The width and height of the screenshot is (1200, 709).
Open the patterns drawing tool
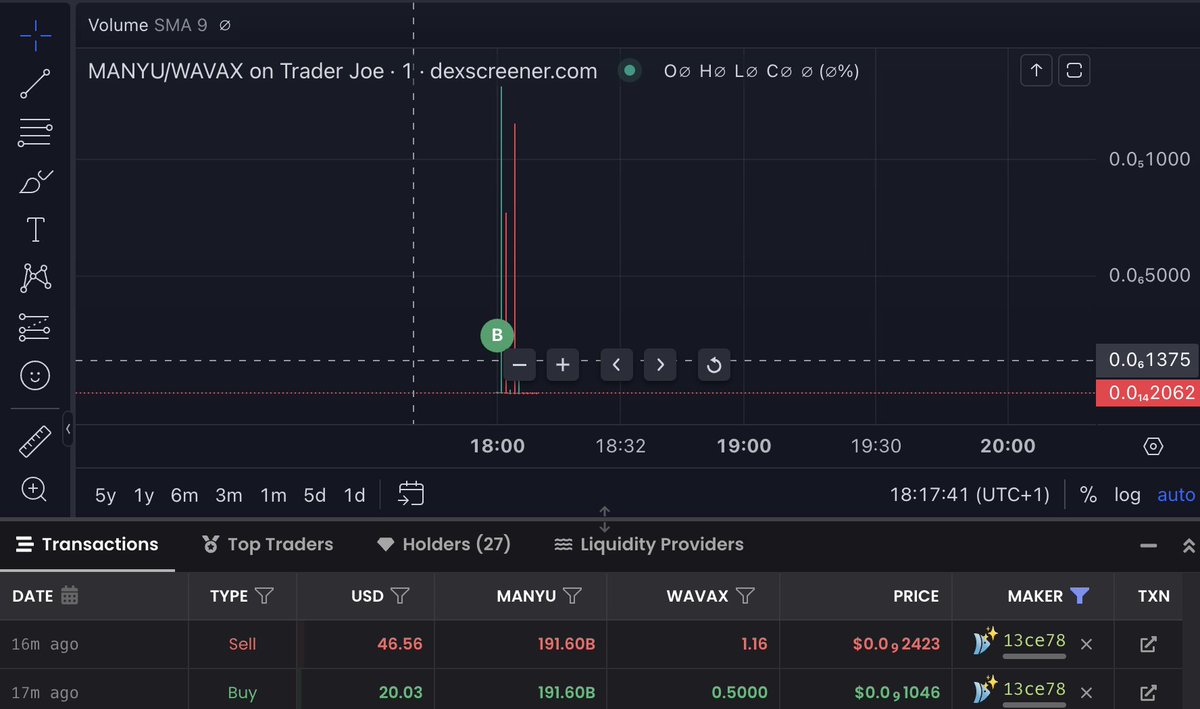35,278
